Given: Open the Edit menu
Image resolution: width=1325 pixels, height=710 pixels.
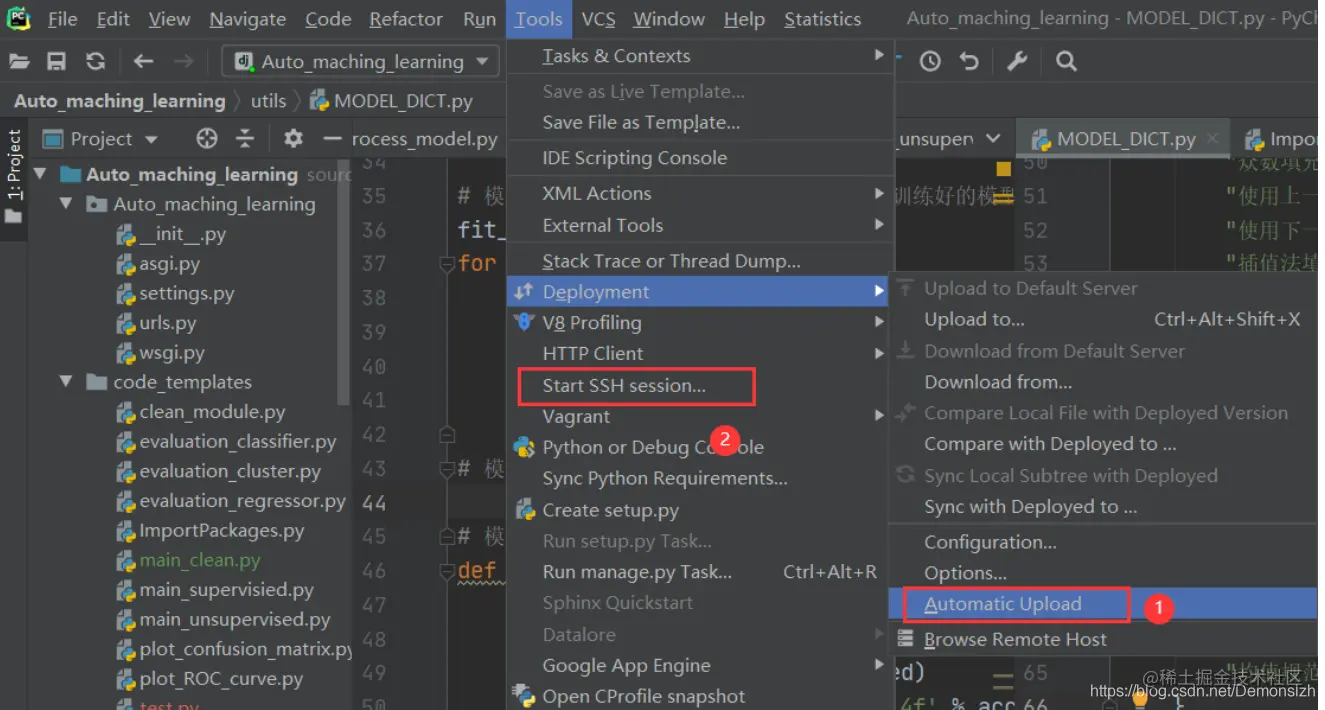Looking at the screenshot, I should [113, 19].
